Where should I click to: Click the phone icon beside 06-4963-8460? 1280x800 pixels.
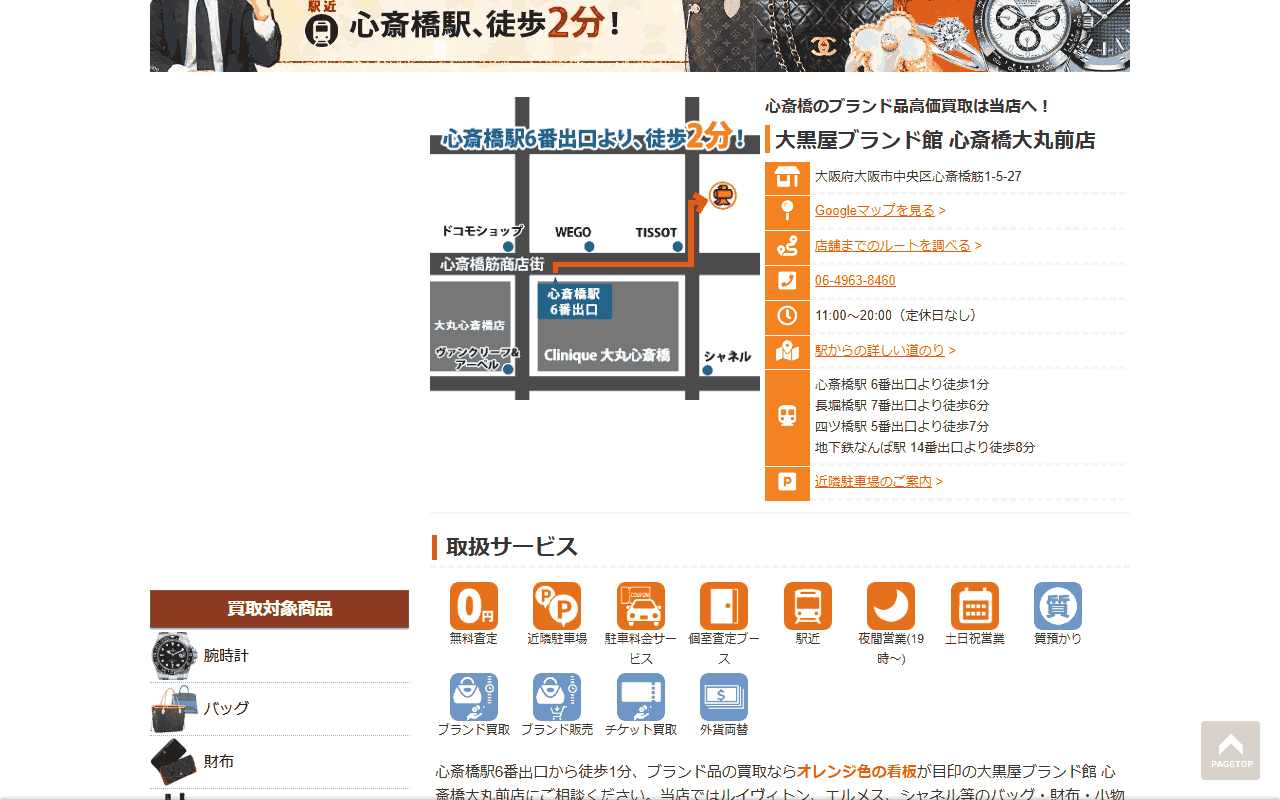click(x=787, y=282)
